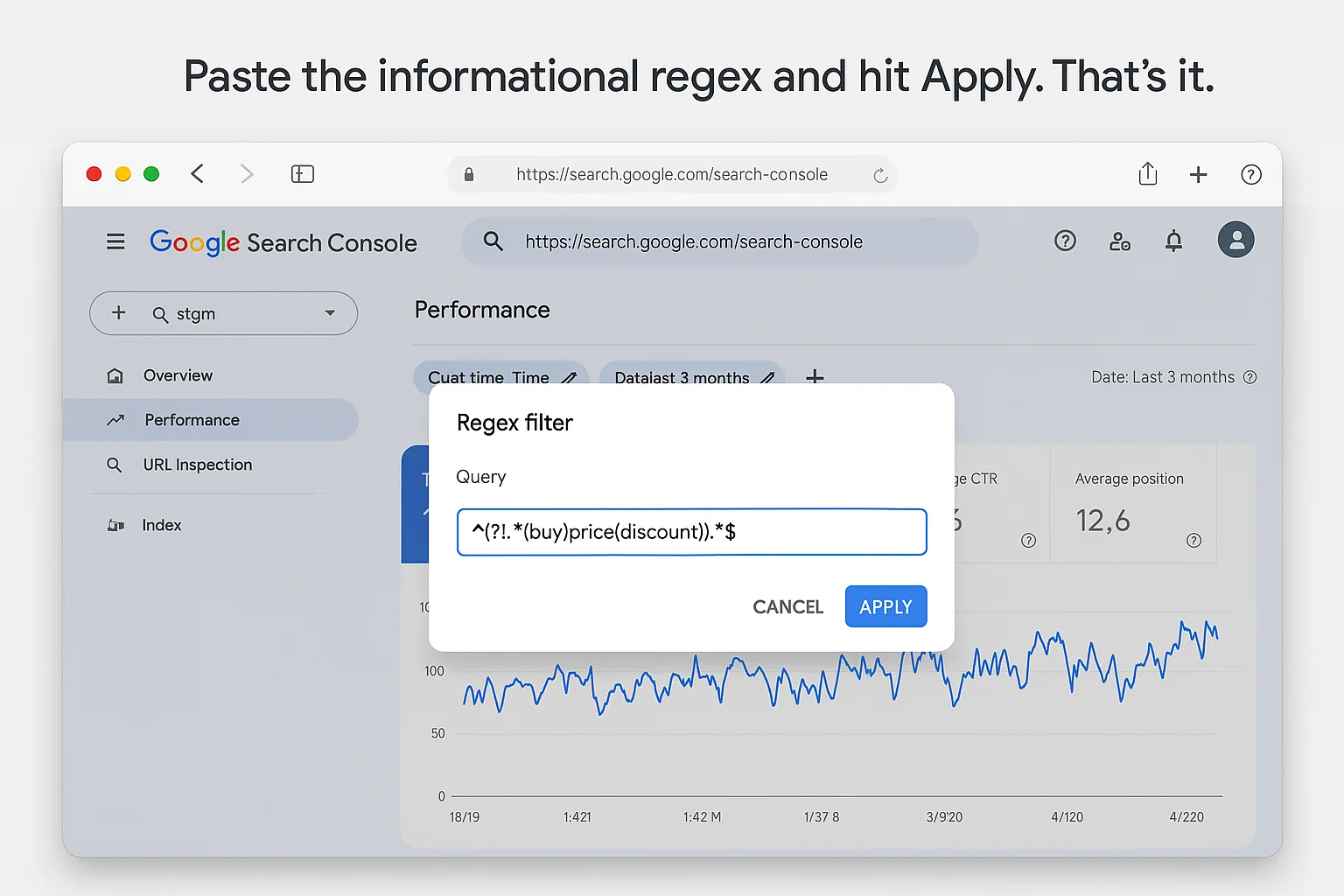The height and width of the screenshot is (896, 1344).
Task: Click the help tooltip beside Average position
Action: point(1193,541)
